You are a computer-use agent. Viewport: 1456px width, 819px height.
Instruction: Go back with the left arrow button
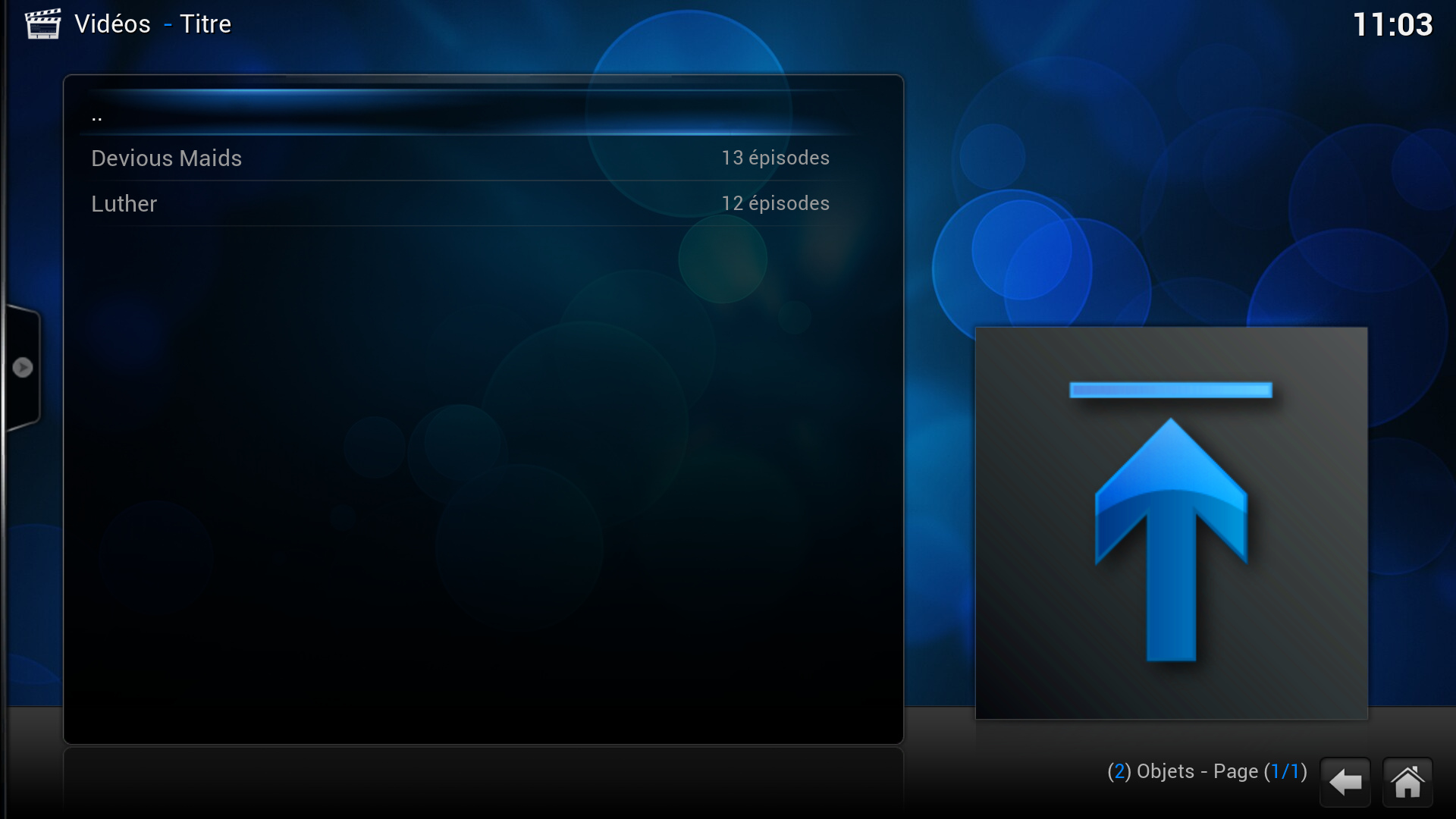[x=1345, y=782]
